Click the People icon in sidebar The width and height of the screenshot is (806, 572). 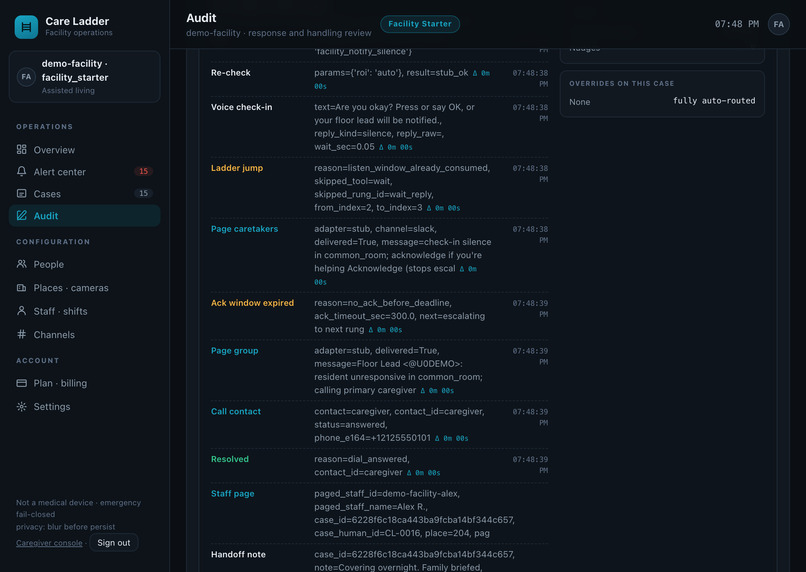tap(22, 264)
